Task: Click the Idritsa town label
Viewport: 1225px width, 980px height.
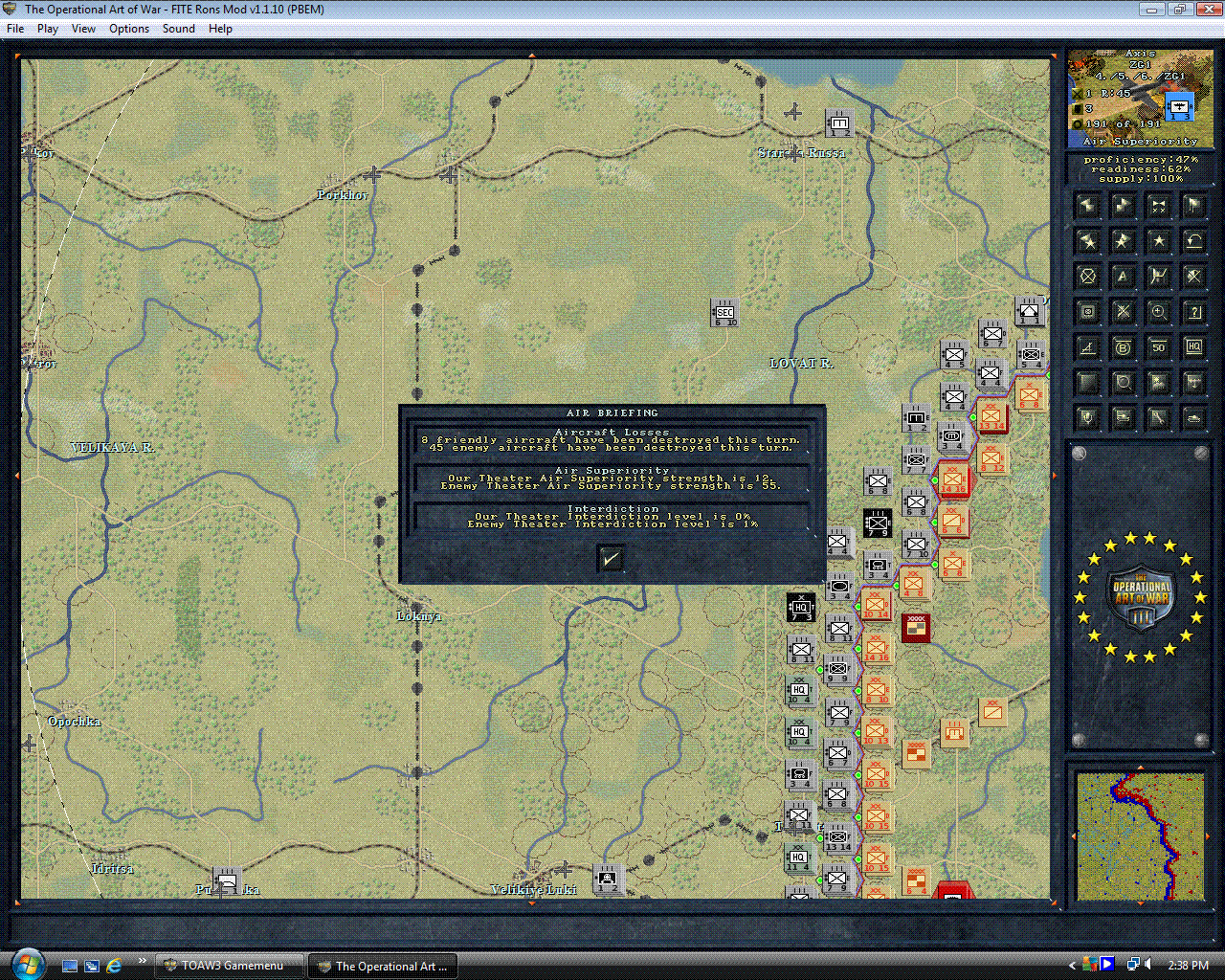Action: click(113, 869)
